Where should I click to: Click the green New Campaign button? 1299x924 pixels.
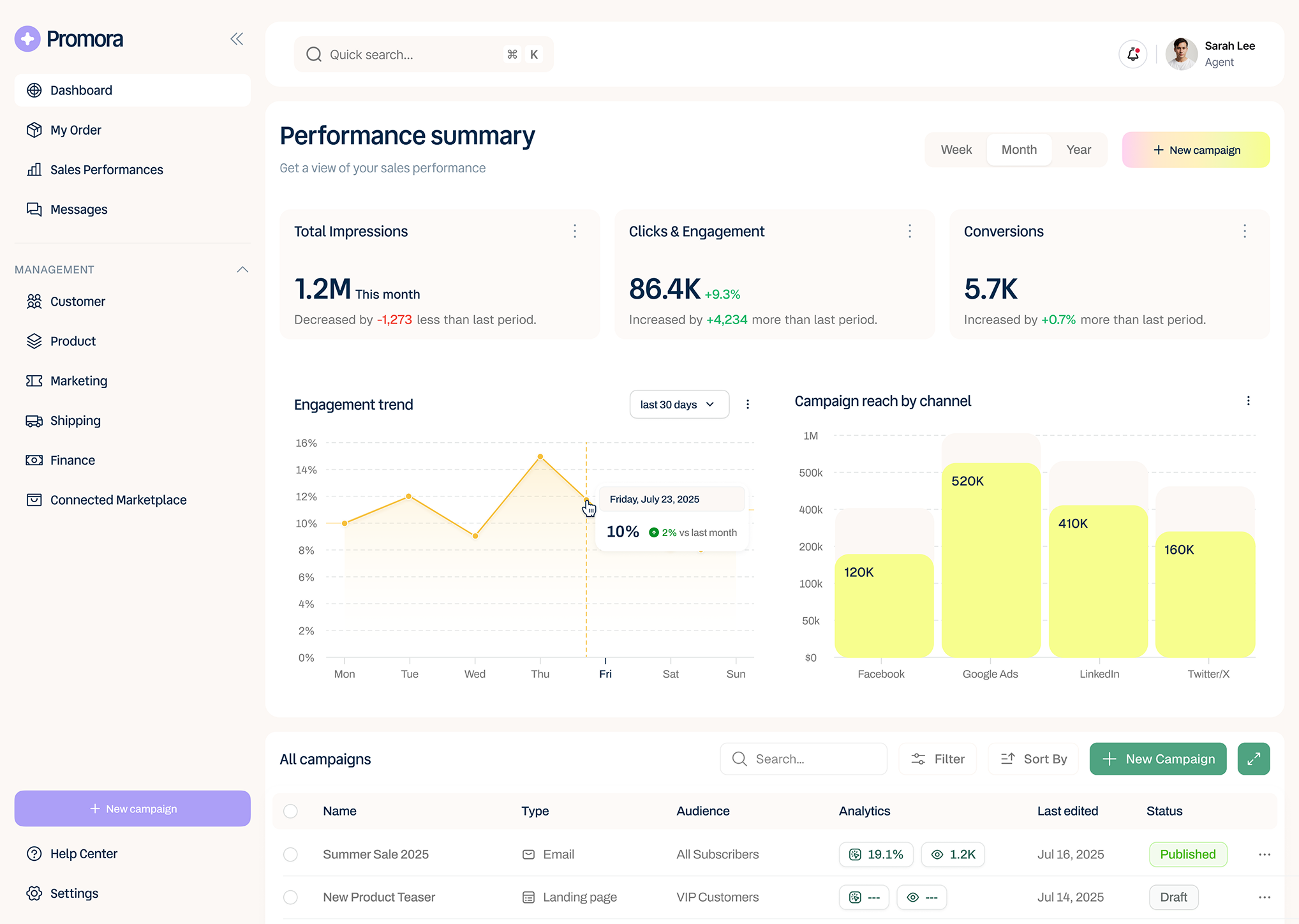(1157, 759)
